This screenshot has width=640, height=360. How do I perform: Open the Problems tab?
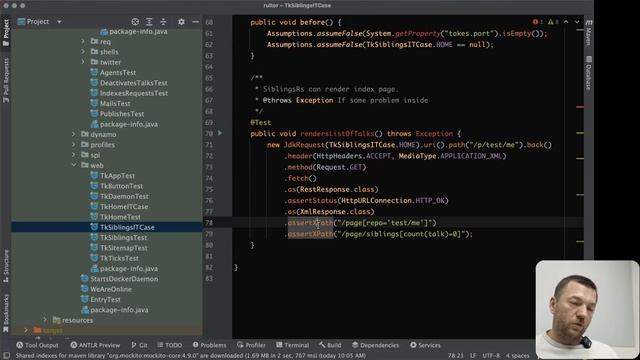[x=209, y=345]
